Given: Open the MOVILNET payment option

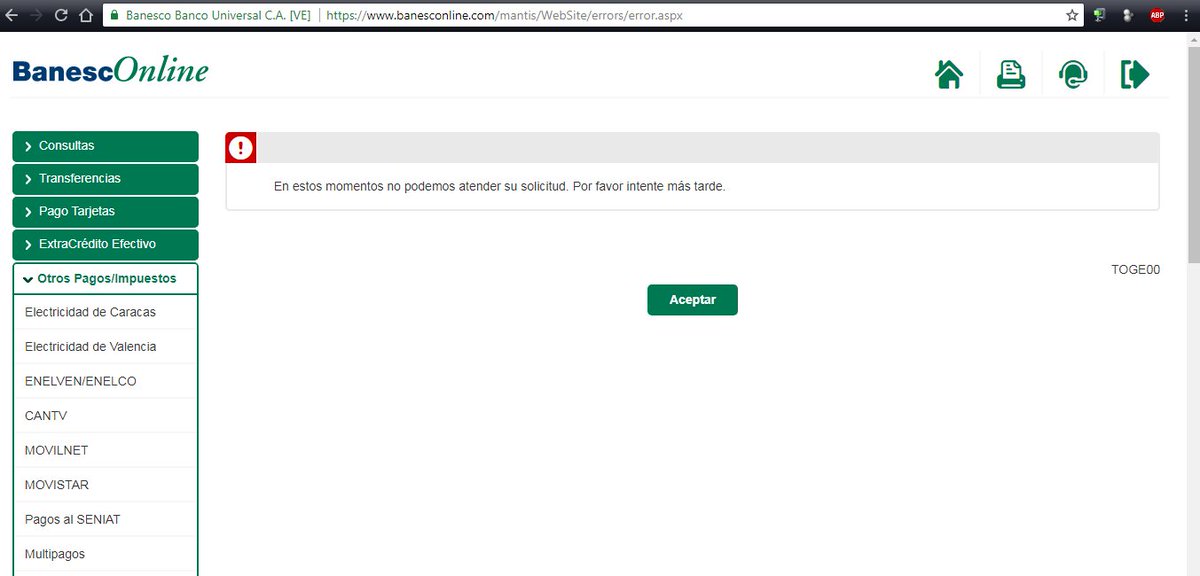Looking at the screenshot, I should pyautogui.click(x=105, y=450).
